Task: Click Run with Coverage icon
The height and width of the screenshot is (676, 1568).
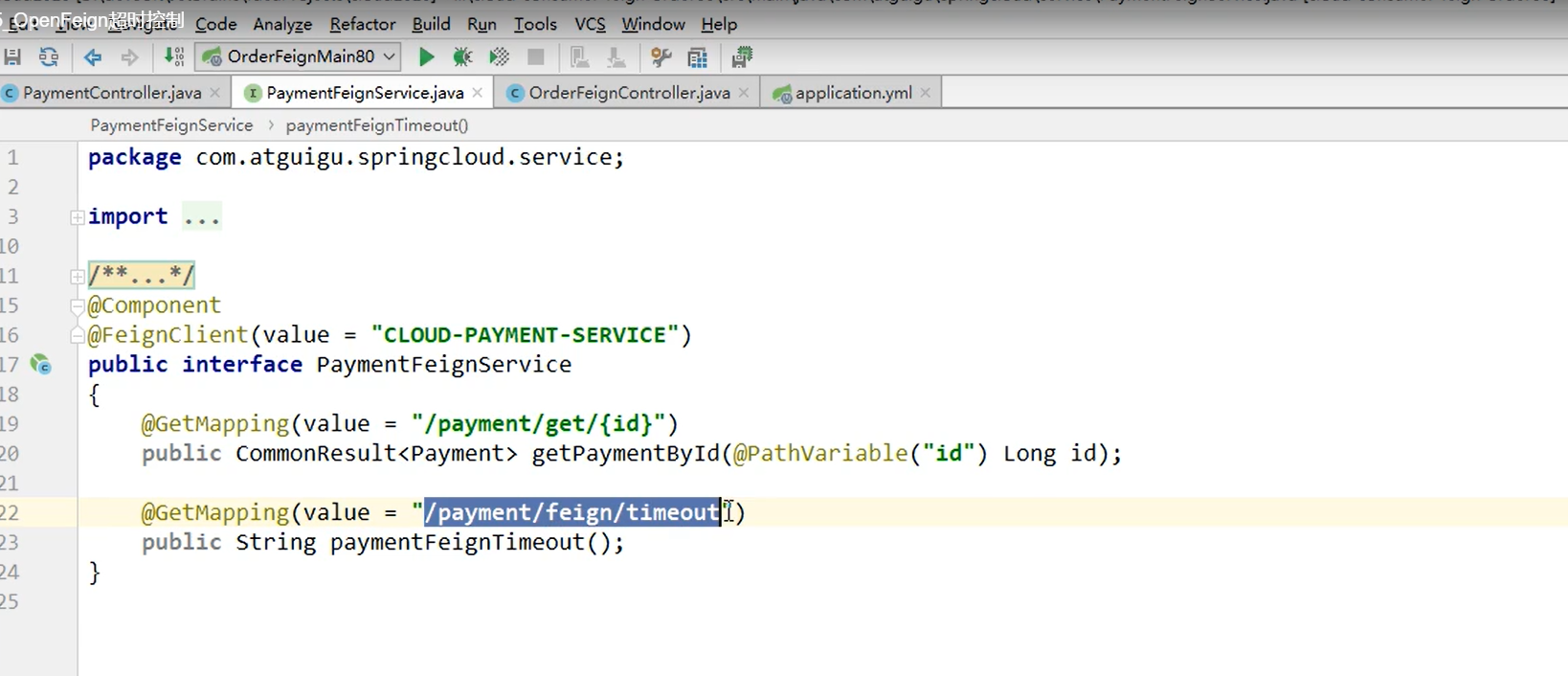Action: point(499,57)
